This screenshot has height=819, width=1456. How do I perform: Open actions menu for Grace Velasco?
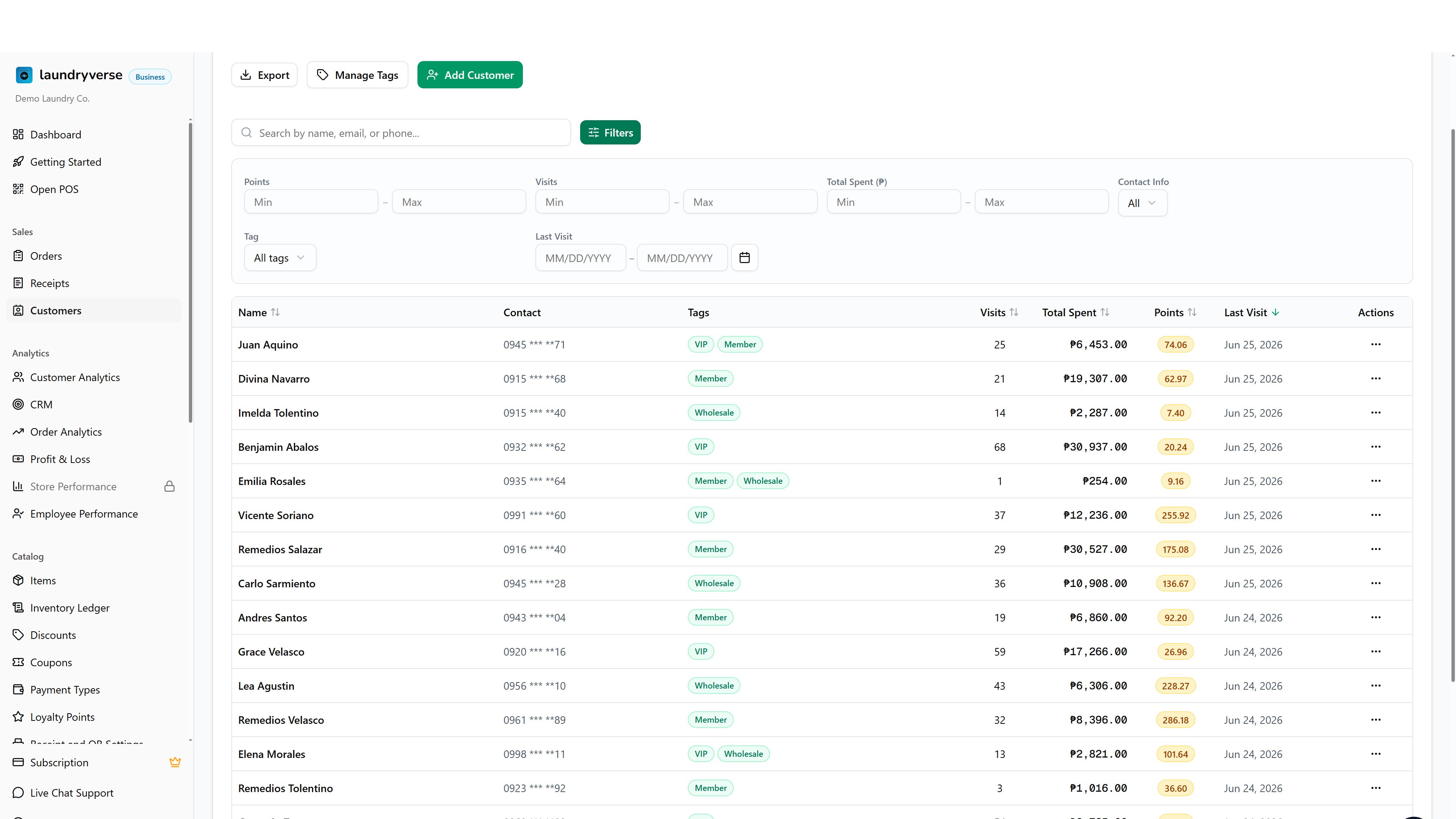(1376, 652)
